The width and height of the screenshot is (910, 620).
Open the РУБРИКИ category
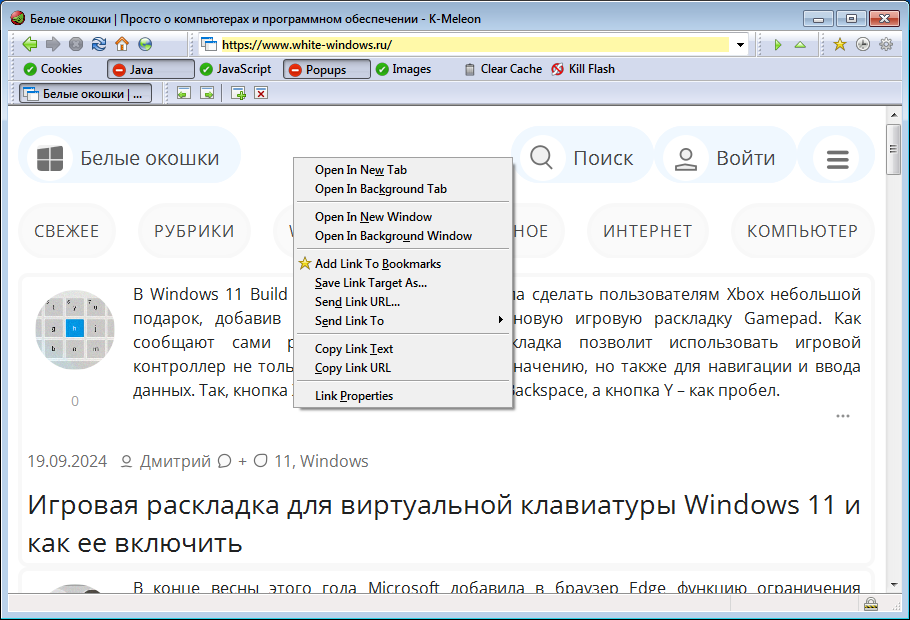[x=194, y=231]
